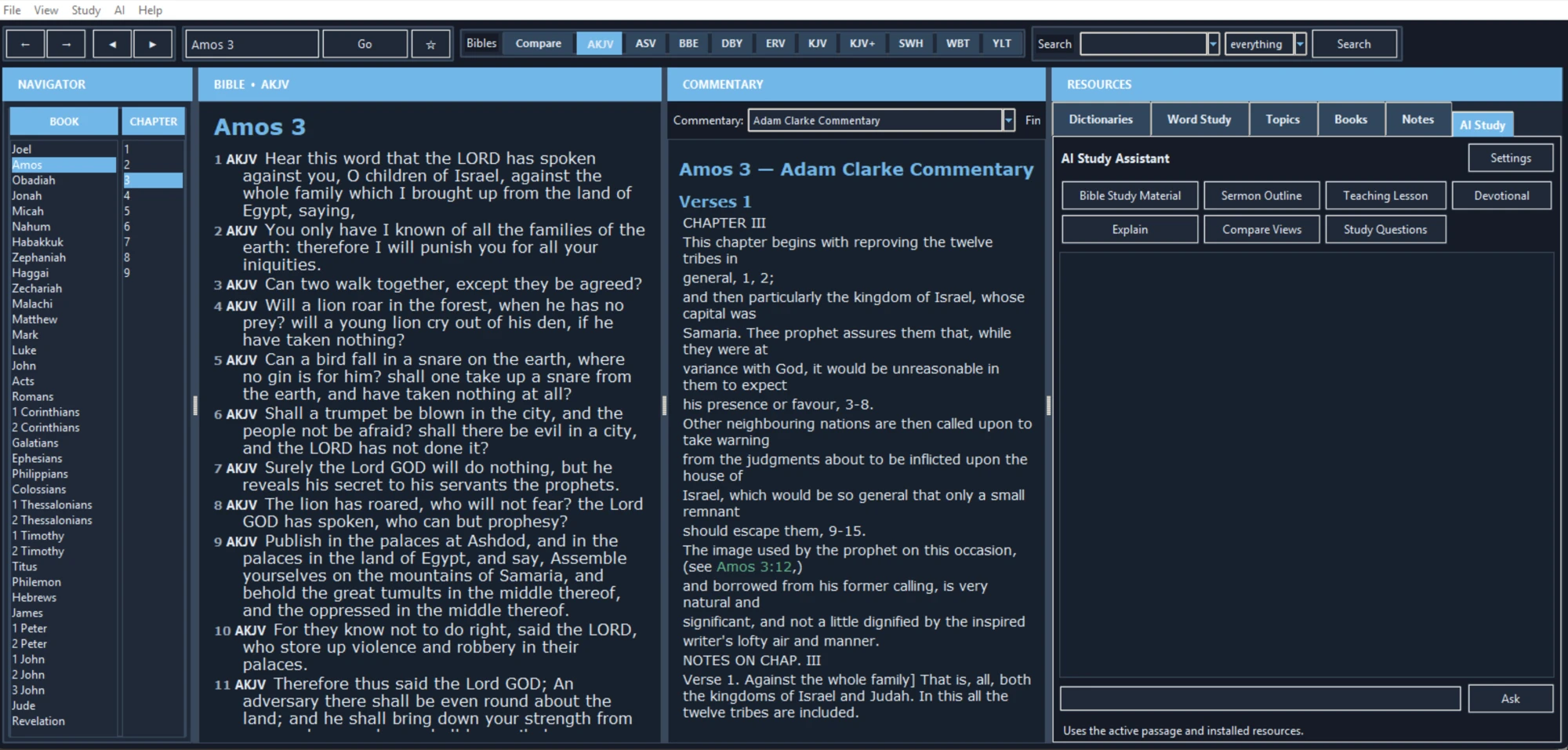Image resolution: width=1568 pixels, height=750 pixels.
Task: Expand the Adam Clarke Commentary dropdown
Action: click(1009, 120)
